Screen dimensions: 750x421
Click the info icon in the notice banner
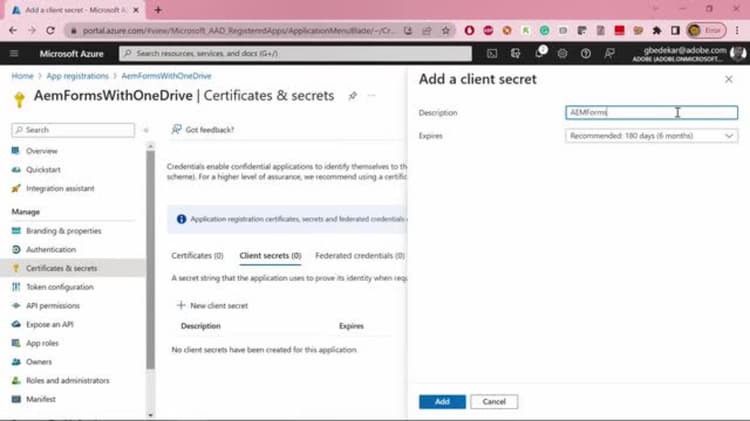pyautogui.click(x=181, y=219)
